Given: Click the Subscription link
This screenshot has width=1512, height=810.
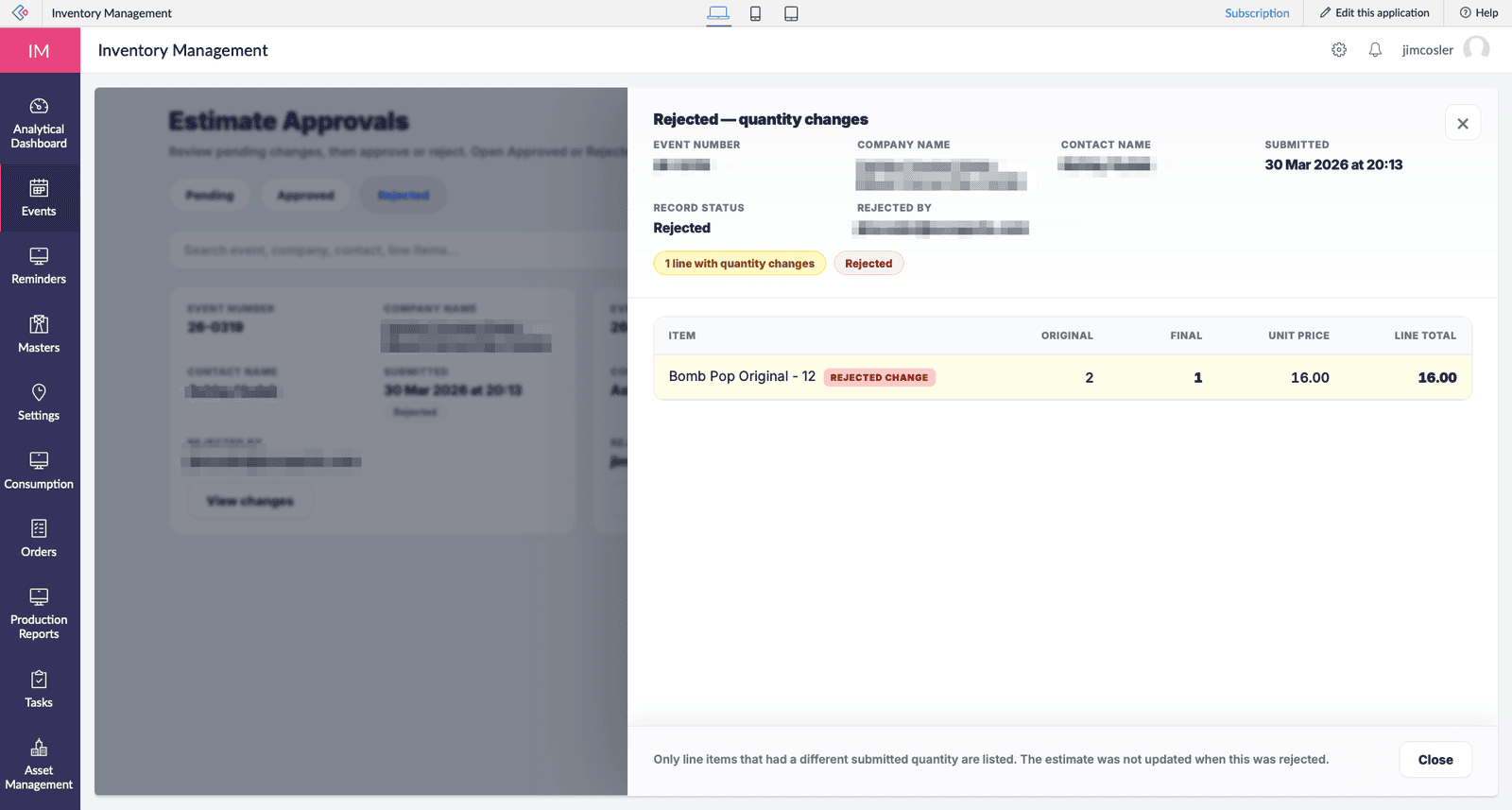Looking at the screenshot, I should (x=1257, y=13).
